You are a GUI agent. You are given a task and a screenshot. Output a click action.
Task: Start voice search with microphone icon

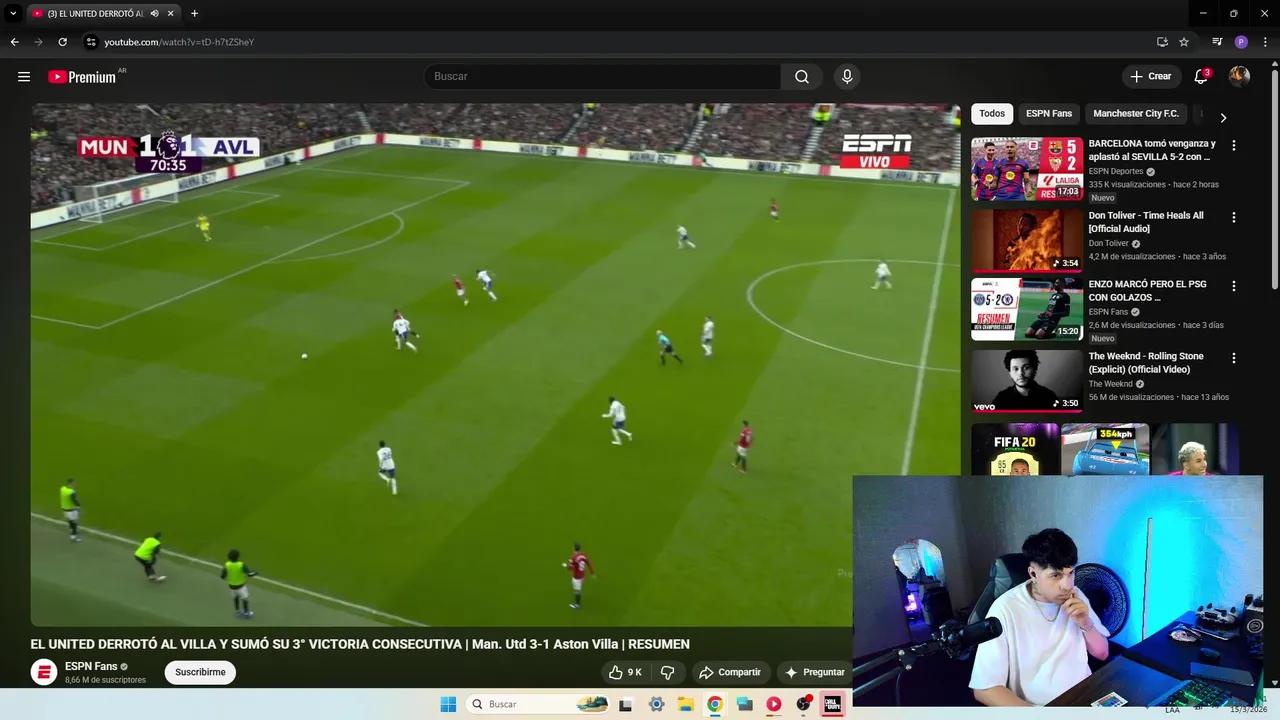pyautogui.click(x=847, y=77)
